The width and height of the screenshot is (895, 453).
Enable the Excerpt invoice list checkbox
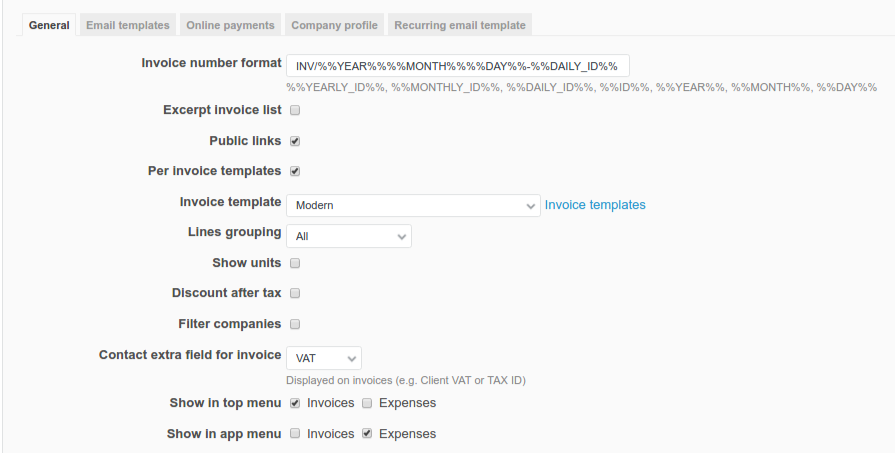(x=295, y=111)
